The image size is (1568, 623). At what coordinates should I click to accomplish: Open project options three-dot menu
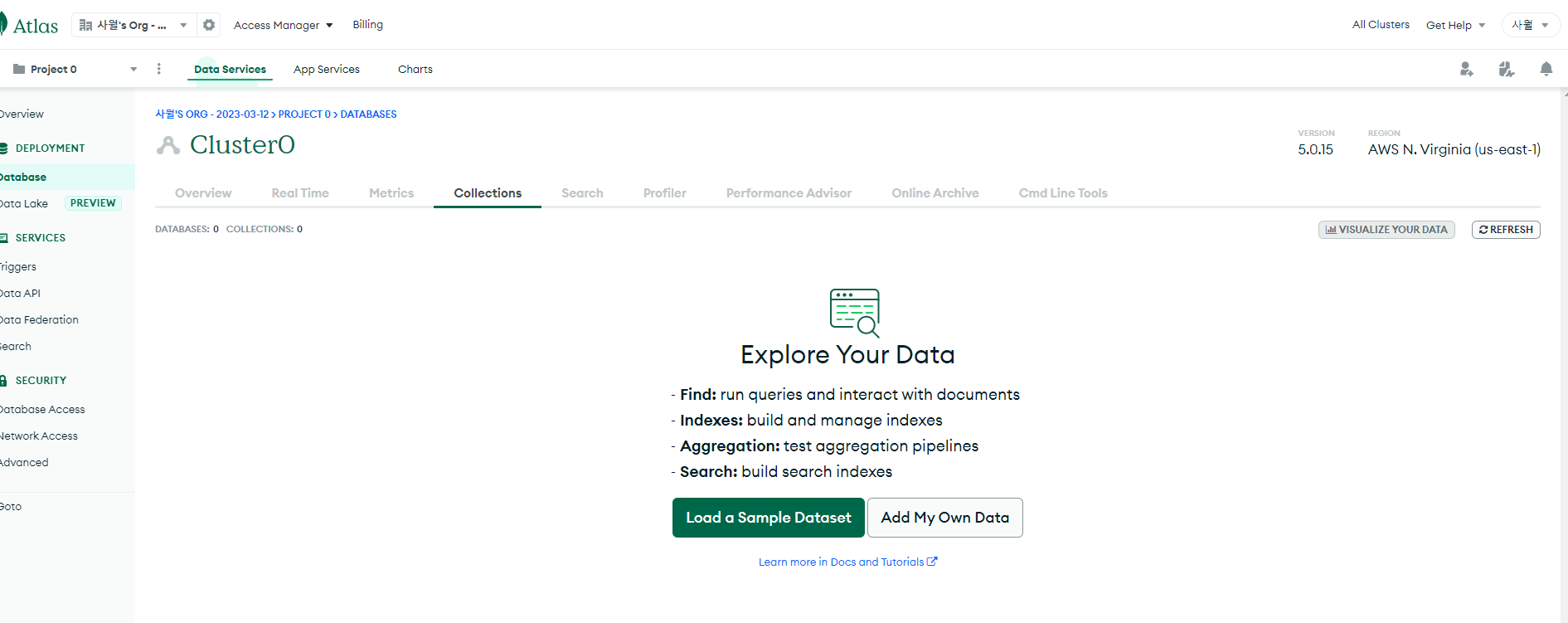(x=159, y=69)
